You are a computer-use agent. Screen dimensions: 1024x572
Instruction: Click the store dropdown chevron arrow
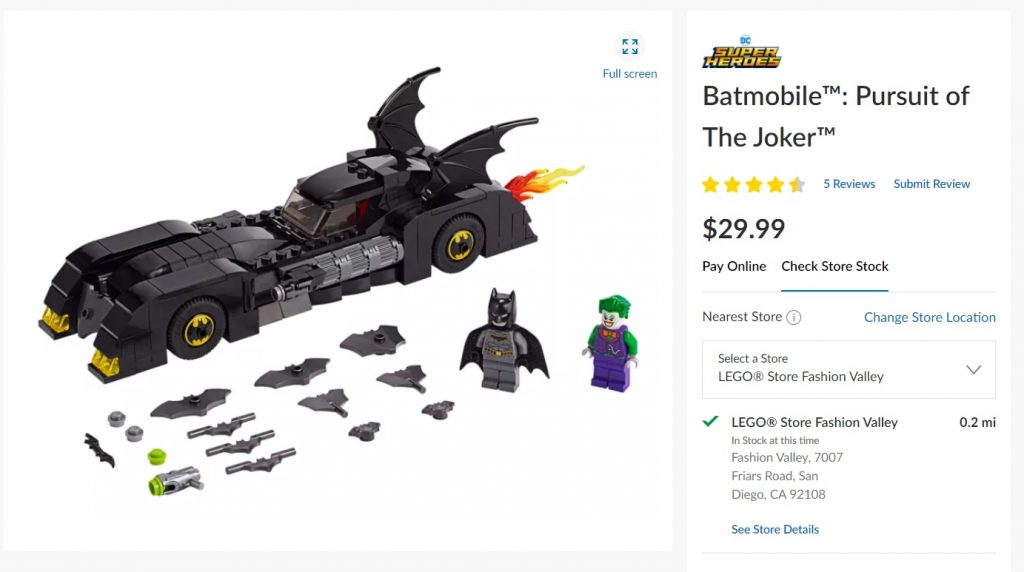tap(973, 370)
